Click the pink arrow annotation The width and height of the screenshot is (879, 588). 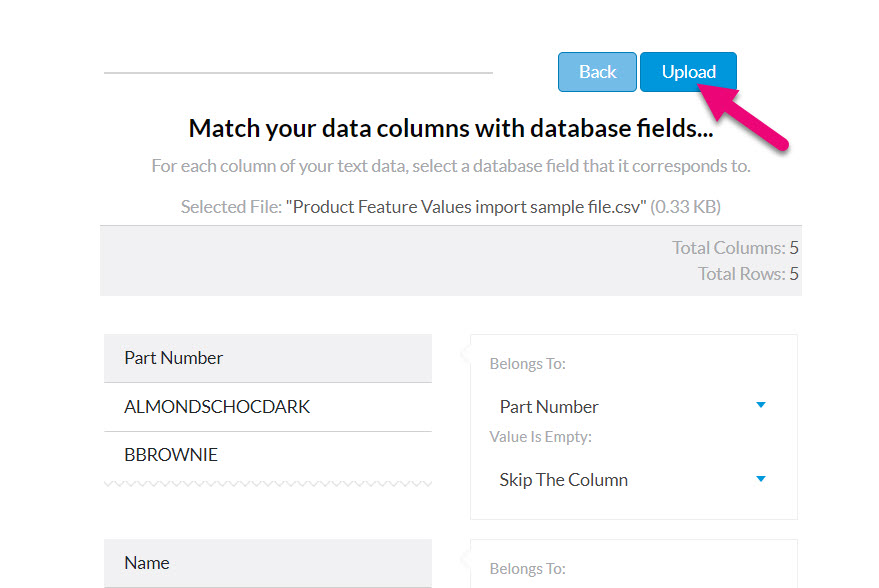[x=743, y=116]
